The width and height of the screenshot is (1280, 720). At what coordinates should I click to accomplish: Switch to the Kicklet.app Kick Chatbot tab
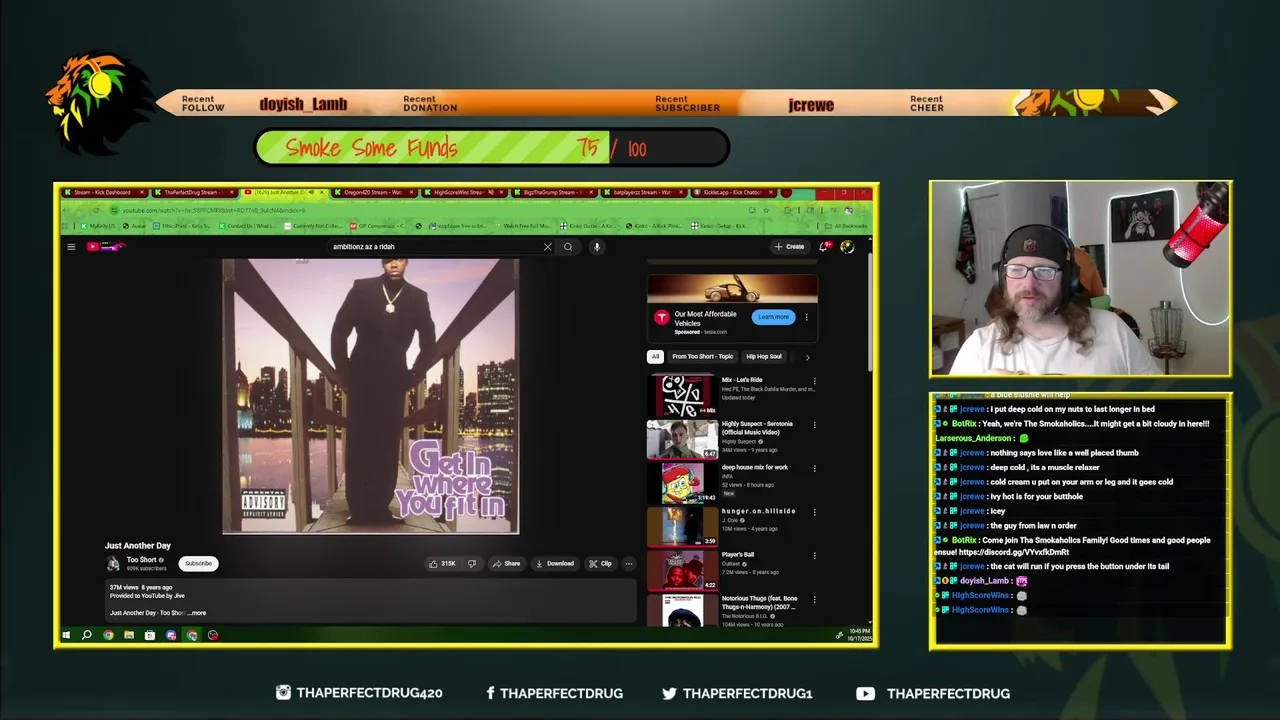(x=733, y=192)
